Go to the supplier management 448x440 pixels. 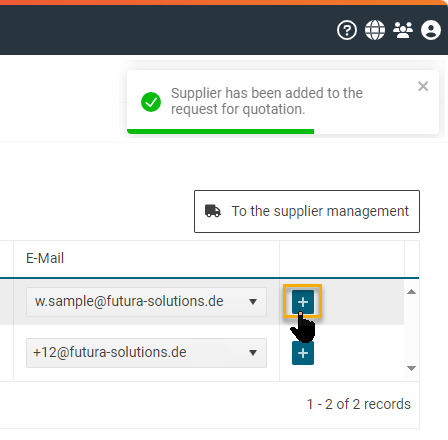coord(307,211)
